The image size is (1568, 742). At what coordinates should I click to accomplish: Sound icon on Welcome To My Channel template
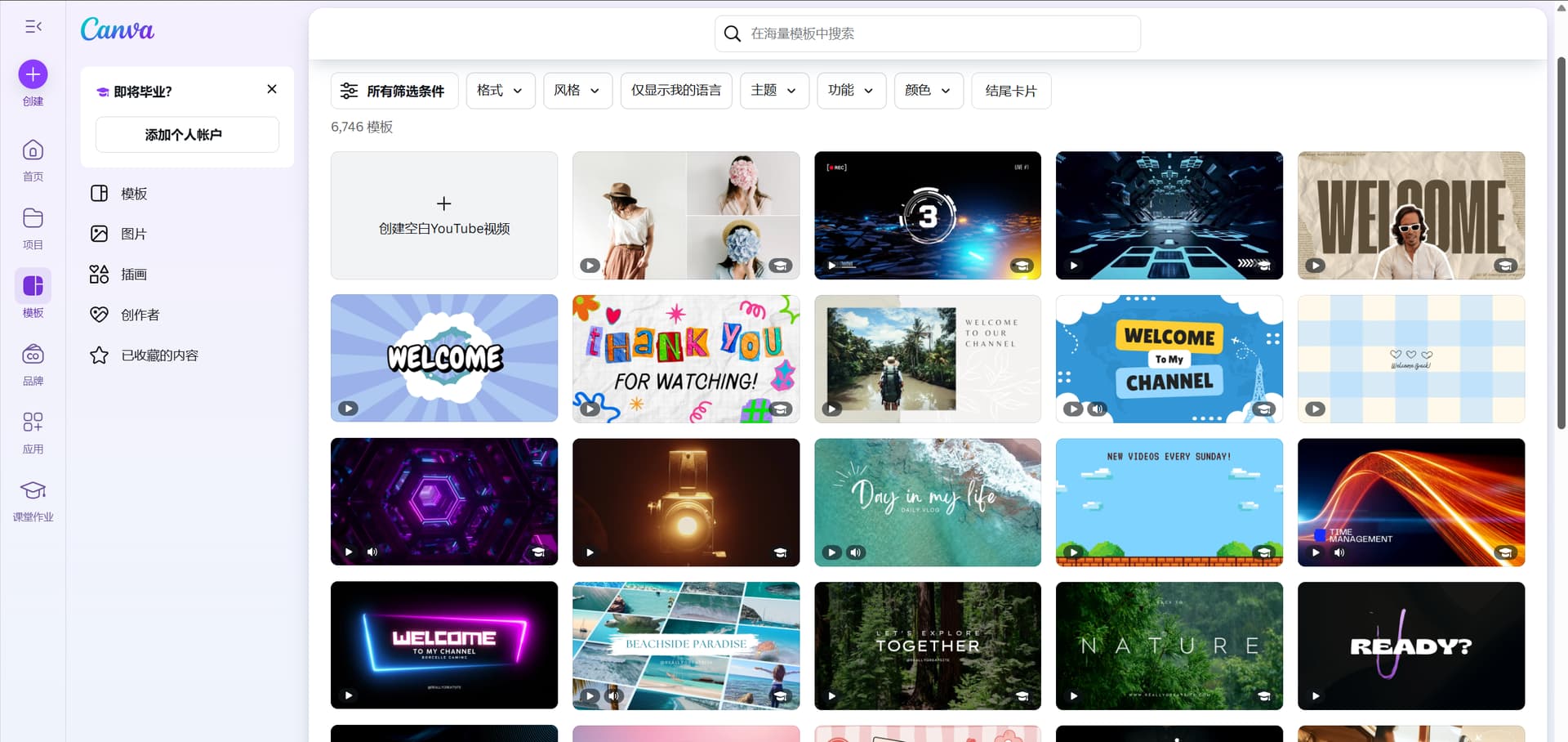1098,409
